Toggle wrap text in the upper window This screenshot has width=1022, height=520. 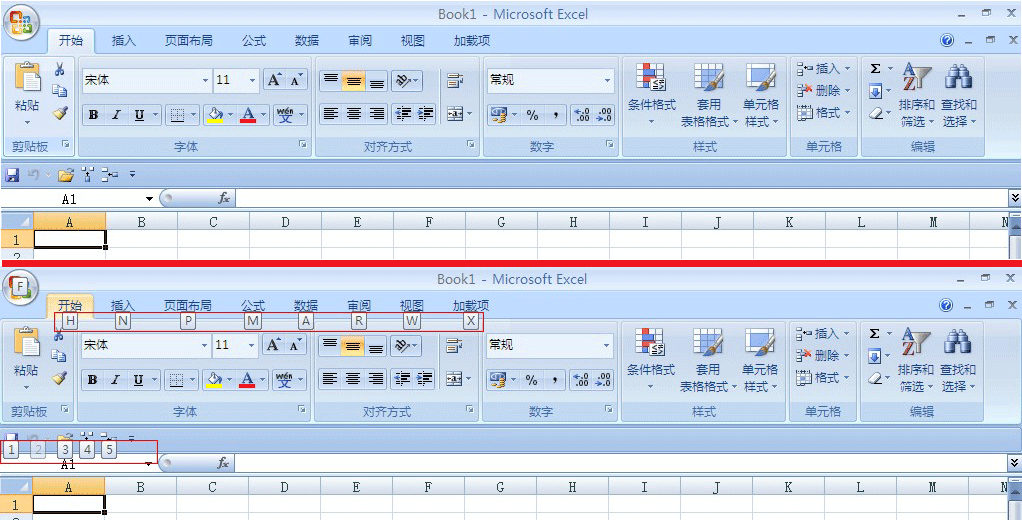[454, 81]
